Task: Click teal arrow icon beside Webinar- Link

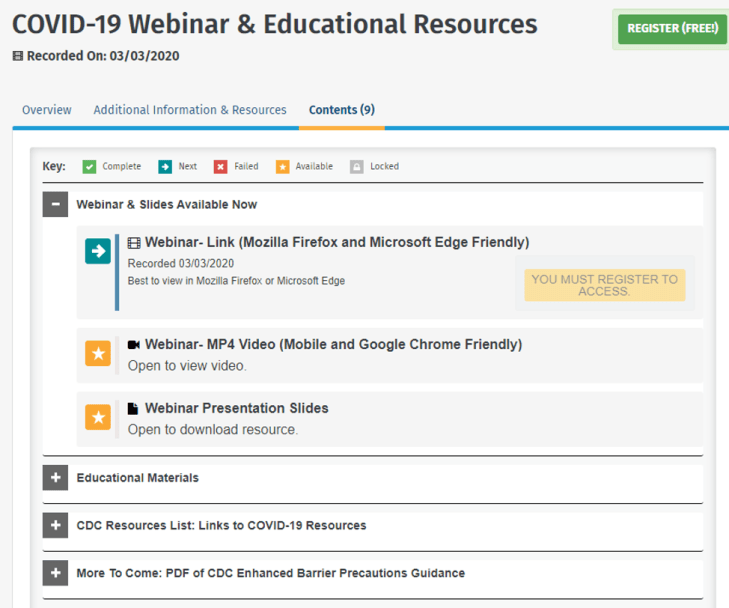Action: [x=98, y=252]
